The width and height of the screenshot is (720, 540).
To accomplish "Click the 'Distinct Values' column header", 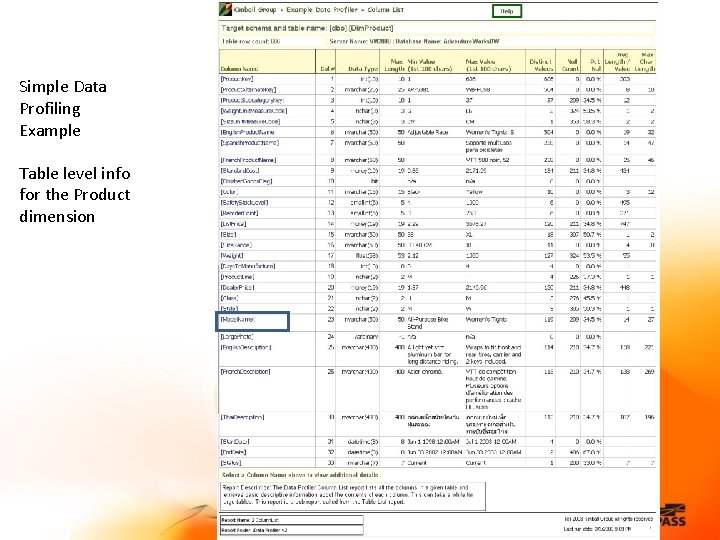I will pos(540,65).
